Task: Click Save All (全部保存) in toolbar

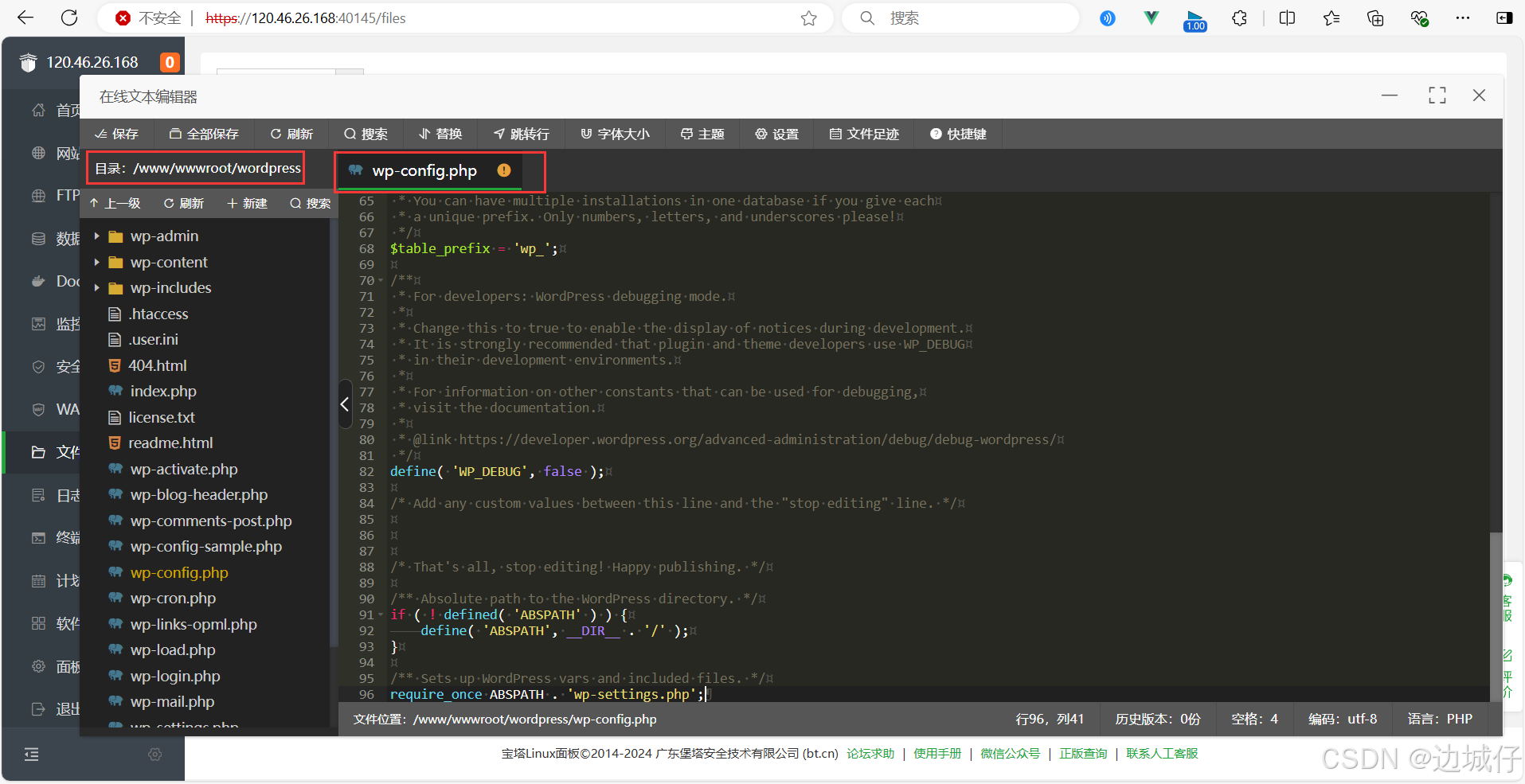Action: click(x=204, y=134)
